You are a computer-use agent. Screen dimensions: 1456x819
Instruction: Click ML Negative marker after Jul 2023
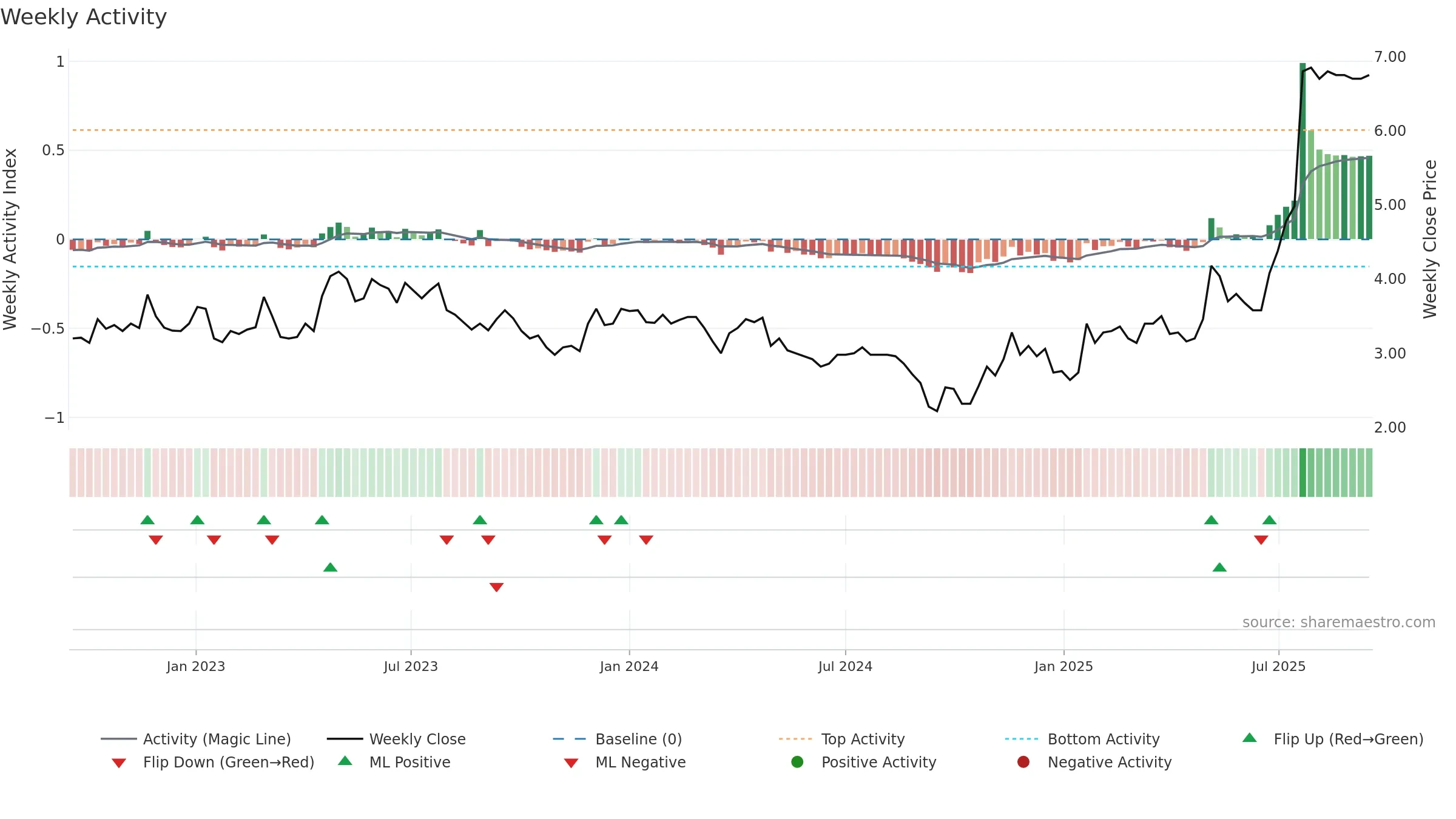tap(496, 587)
